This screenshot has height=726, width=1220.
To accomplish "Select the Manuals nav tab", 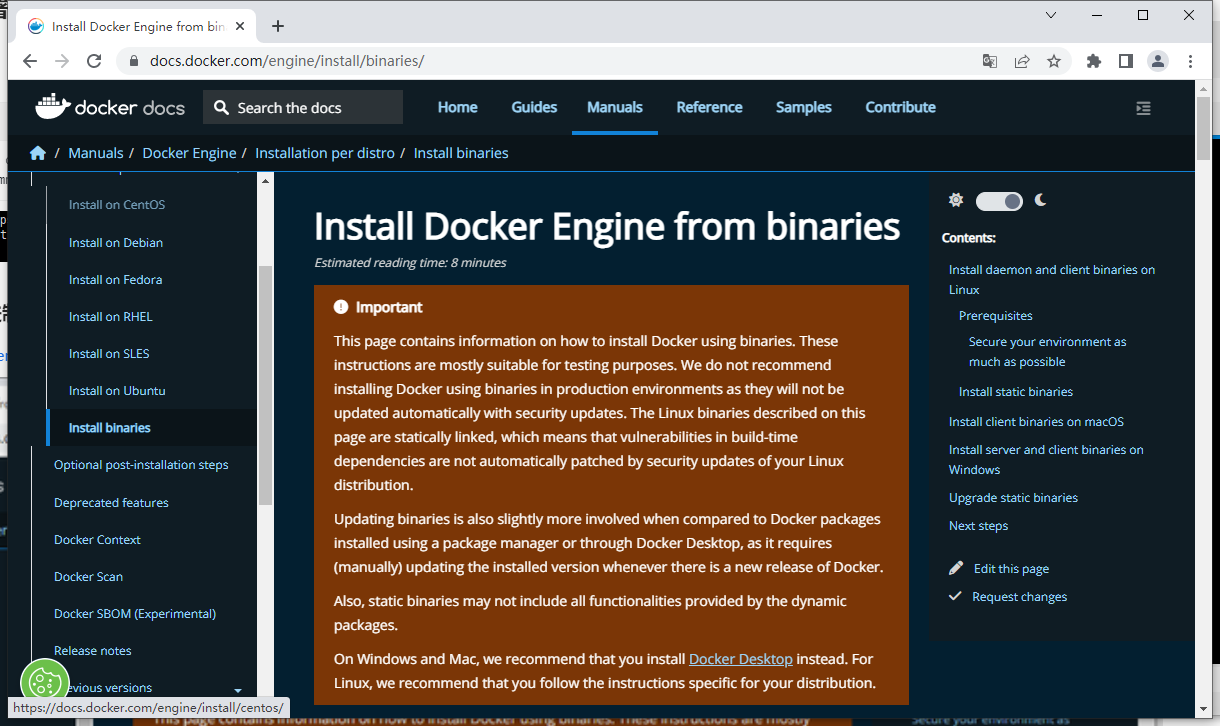I will (x=615, y=107).
